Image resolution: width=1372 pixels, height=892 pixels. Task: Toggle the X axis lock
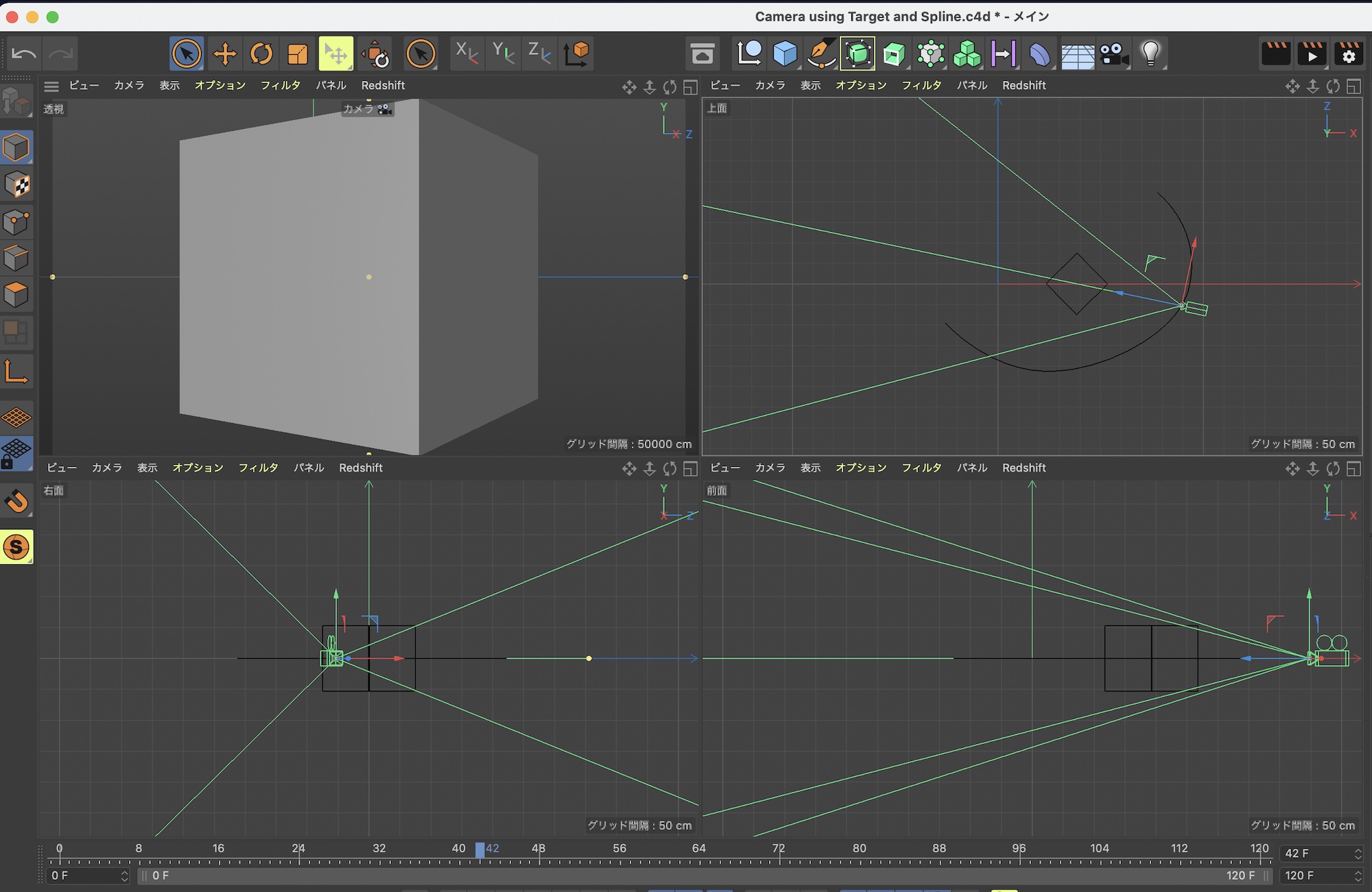click(467, 53)
